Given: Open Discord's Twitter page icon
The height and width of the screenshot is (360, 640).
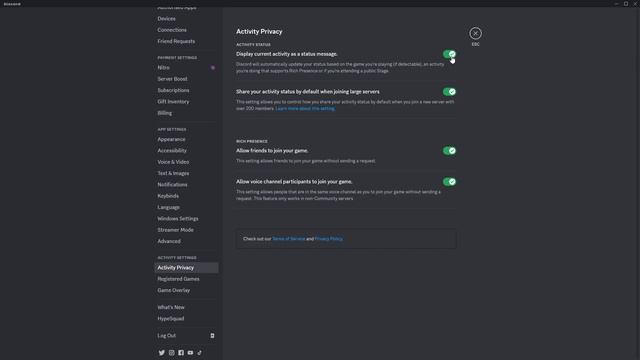Looking at the screenshot, I should (162, 353).
